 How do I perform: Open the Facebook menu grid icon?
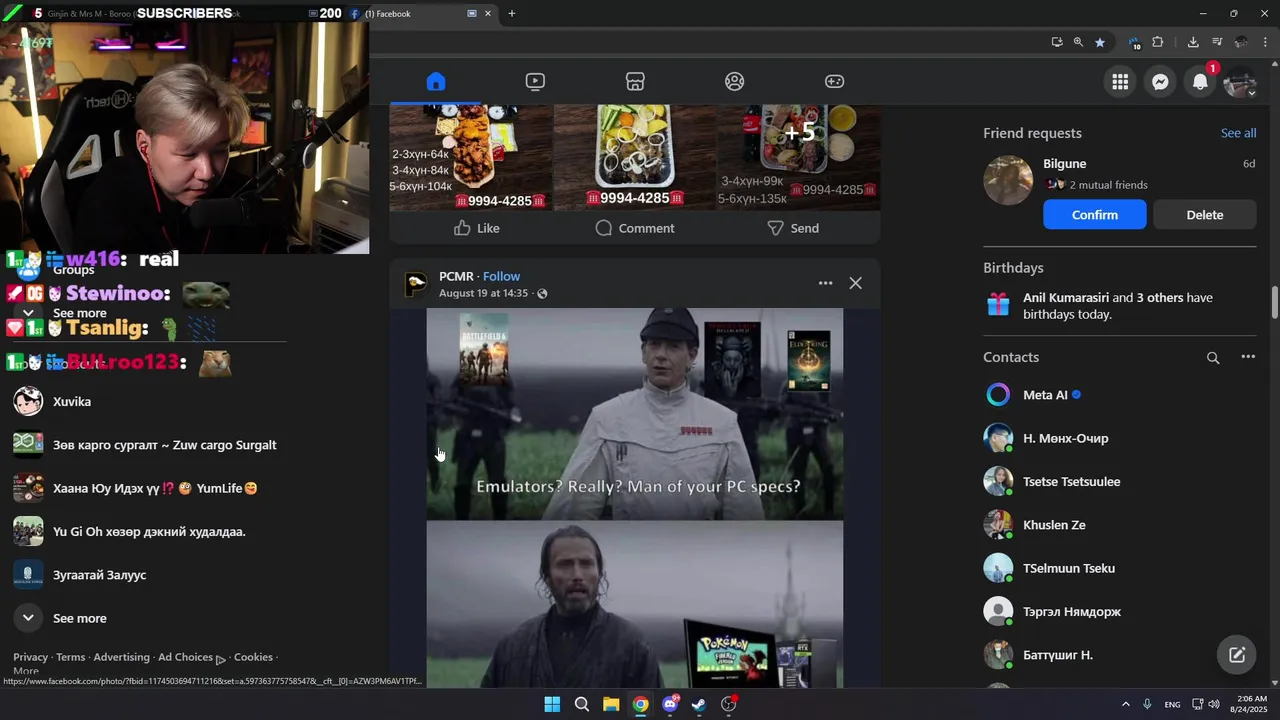[1120, 82]
